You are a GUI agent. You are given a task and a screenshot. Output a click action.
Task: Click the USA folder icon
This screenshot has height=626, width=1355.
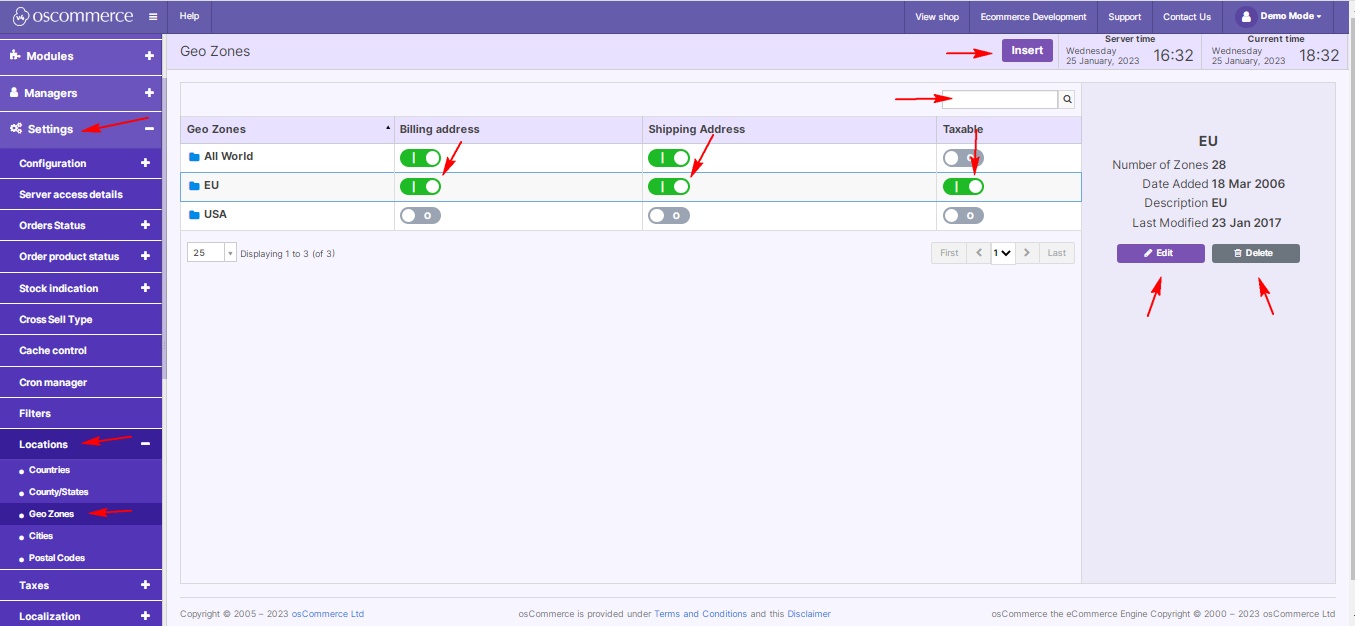194,215
